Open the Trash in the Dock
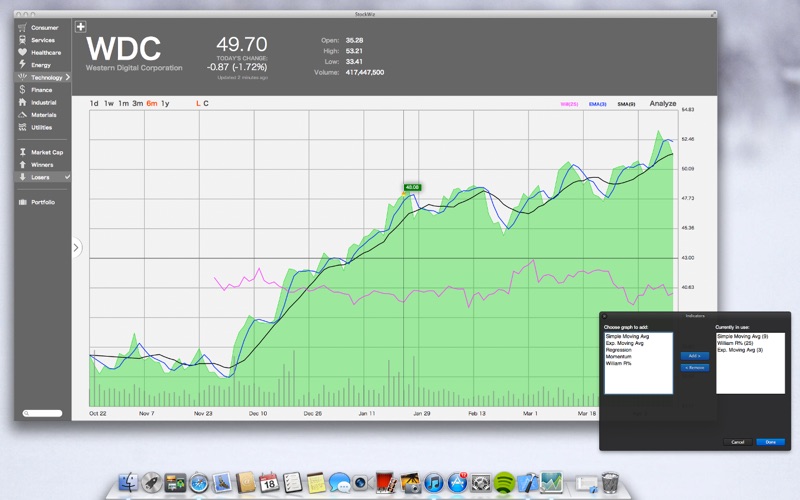This screenshot has width=800, height=500. [610, 482]
